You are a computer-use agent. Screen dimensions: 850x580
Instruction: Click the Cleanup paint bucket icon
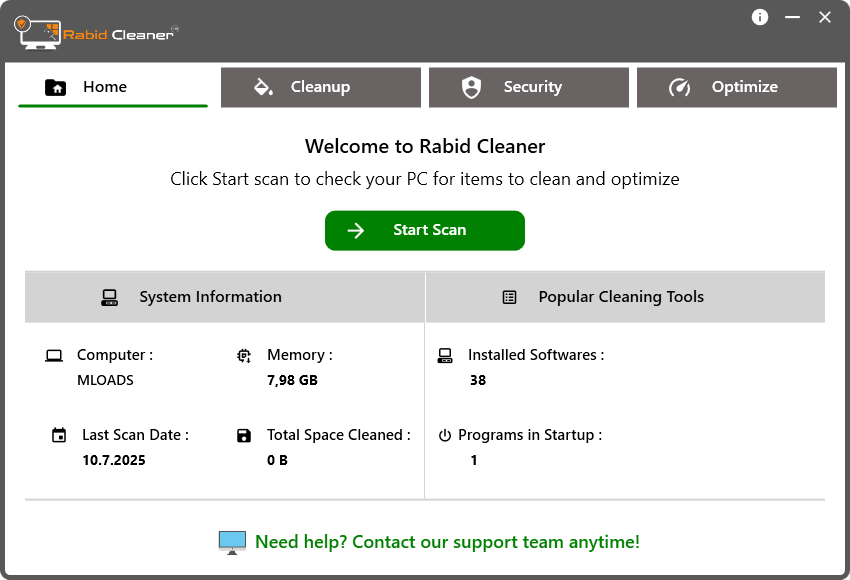(x=264, y=87)
